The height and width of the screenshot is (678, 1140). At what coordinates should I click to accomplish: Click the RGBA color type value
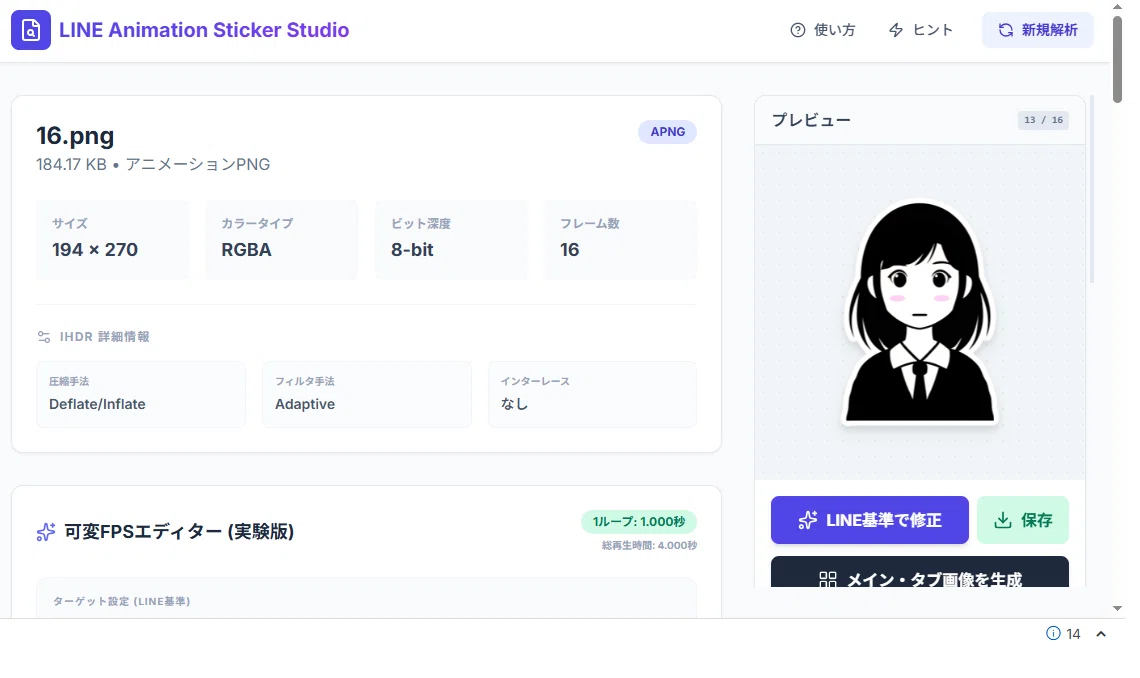click(246, 249)
